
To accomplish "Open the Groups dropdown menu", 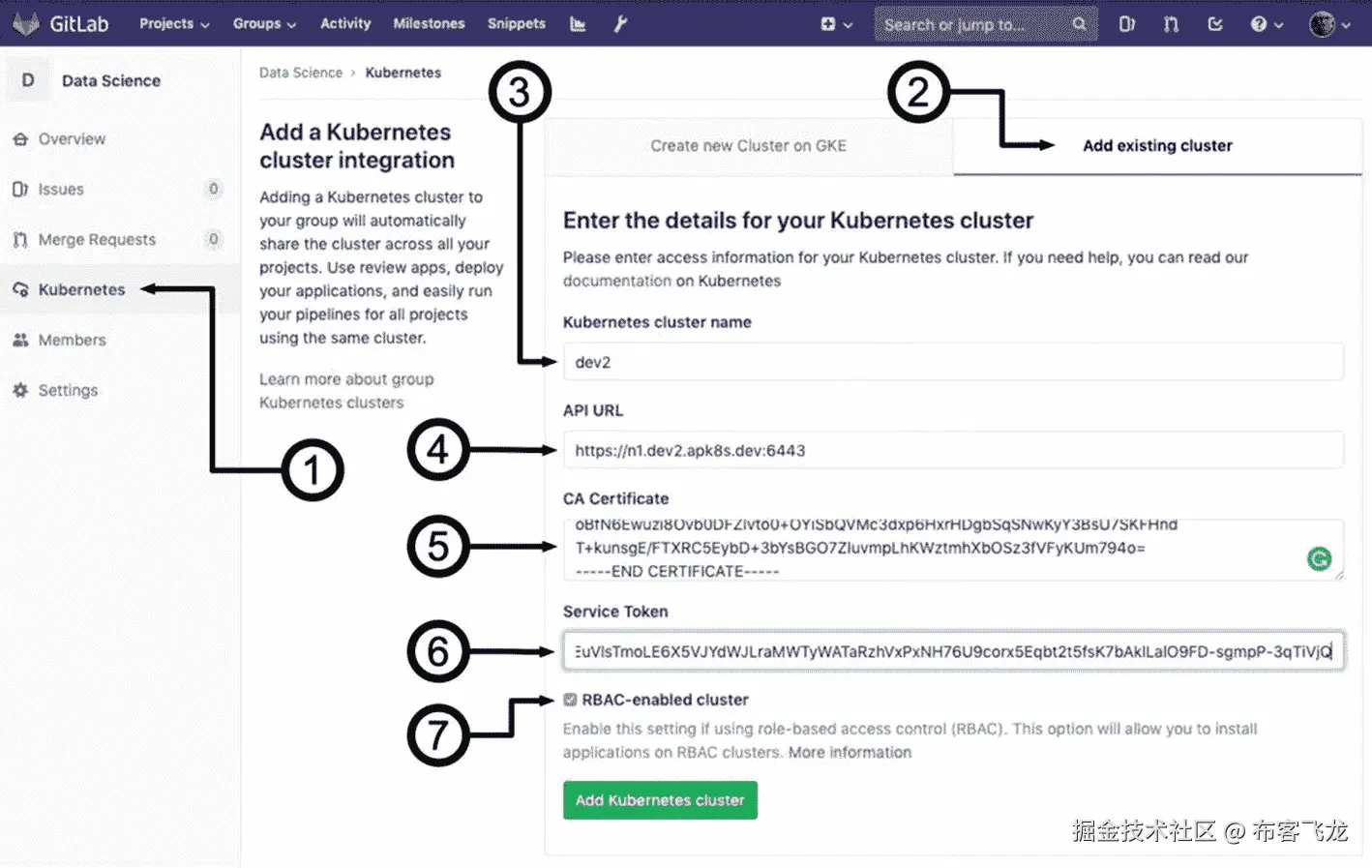I will tap(264, 23).
